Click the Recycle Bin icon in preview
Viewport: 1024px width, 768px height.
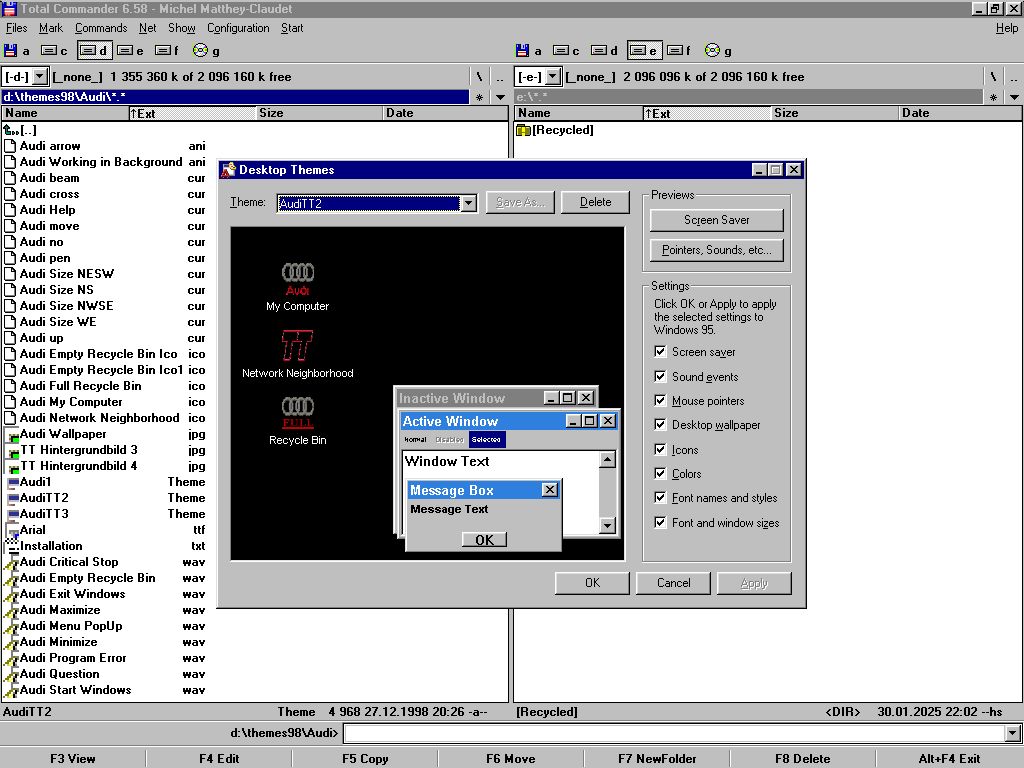pyautogui.click(x=297, y=412)
